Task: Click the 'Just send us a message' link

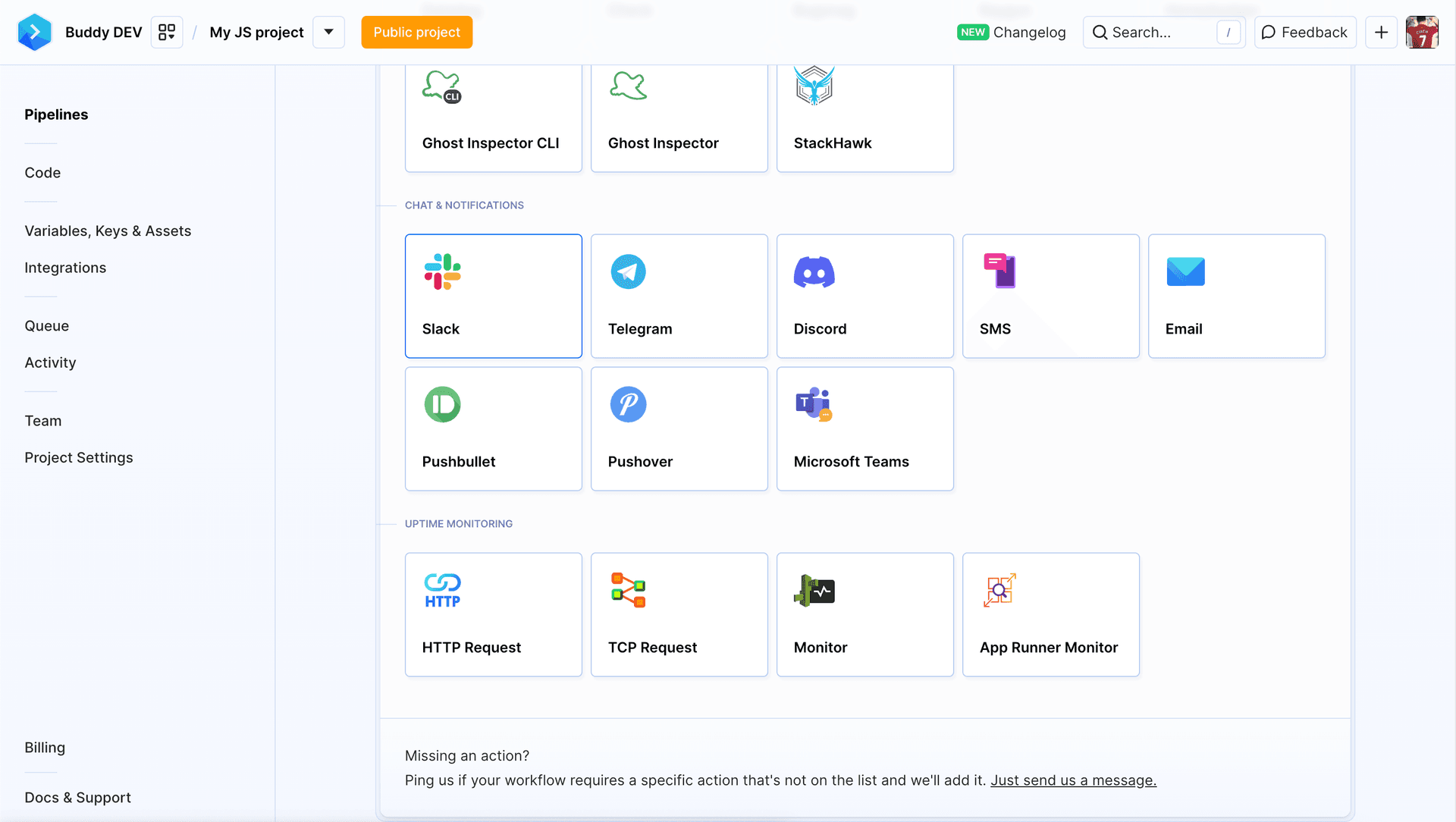Action: click(x=1073, y=780)
